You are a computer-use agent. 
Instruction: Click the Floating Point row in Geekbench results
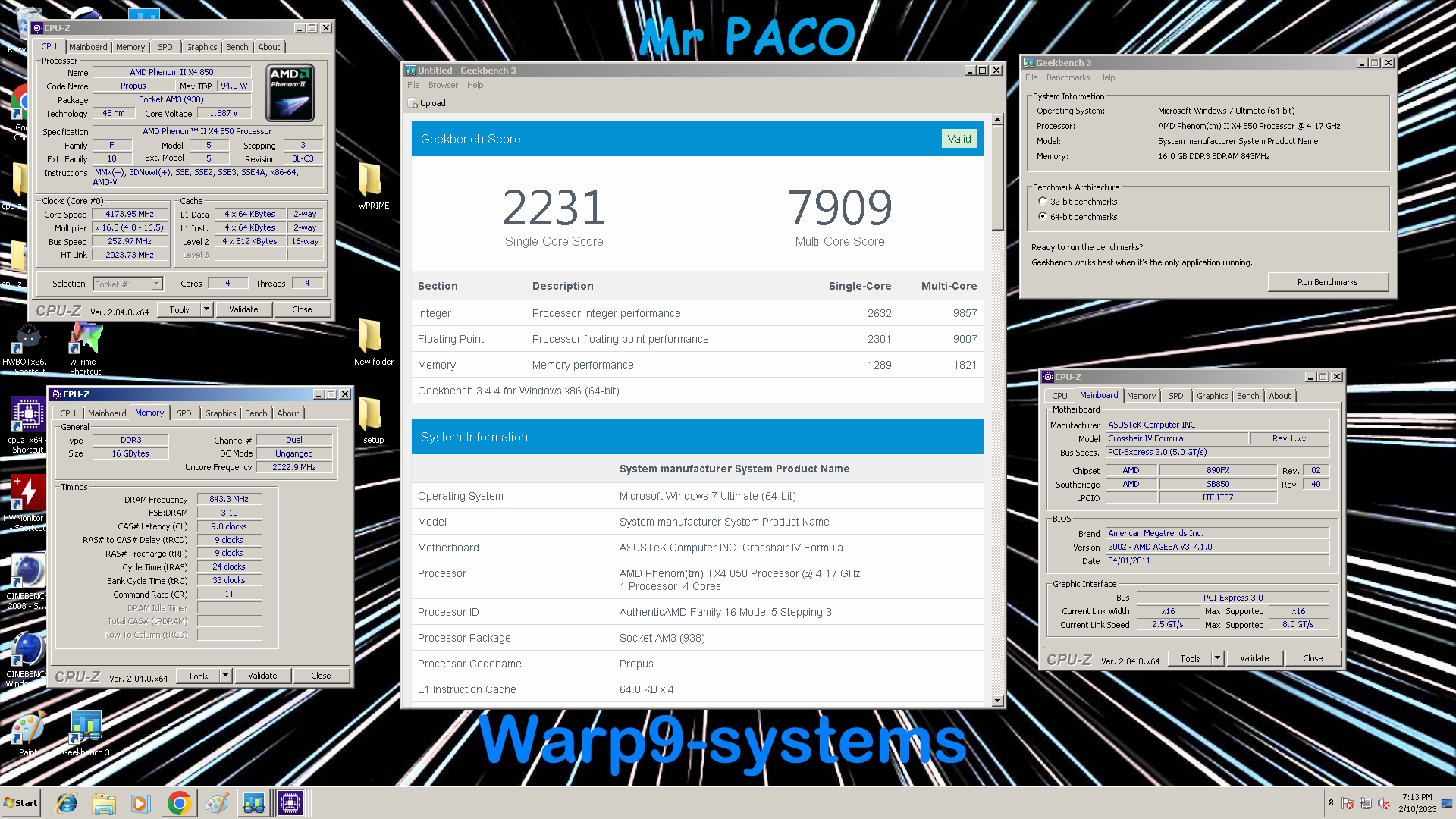coord(697,339)
